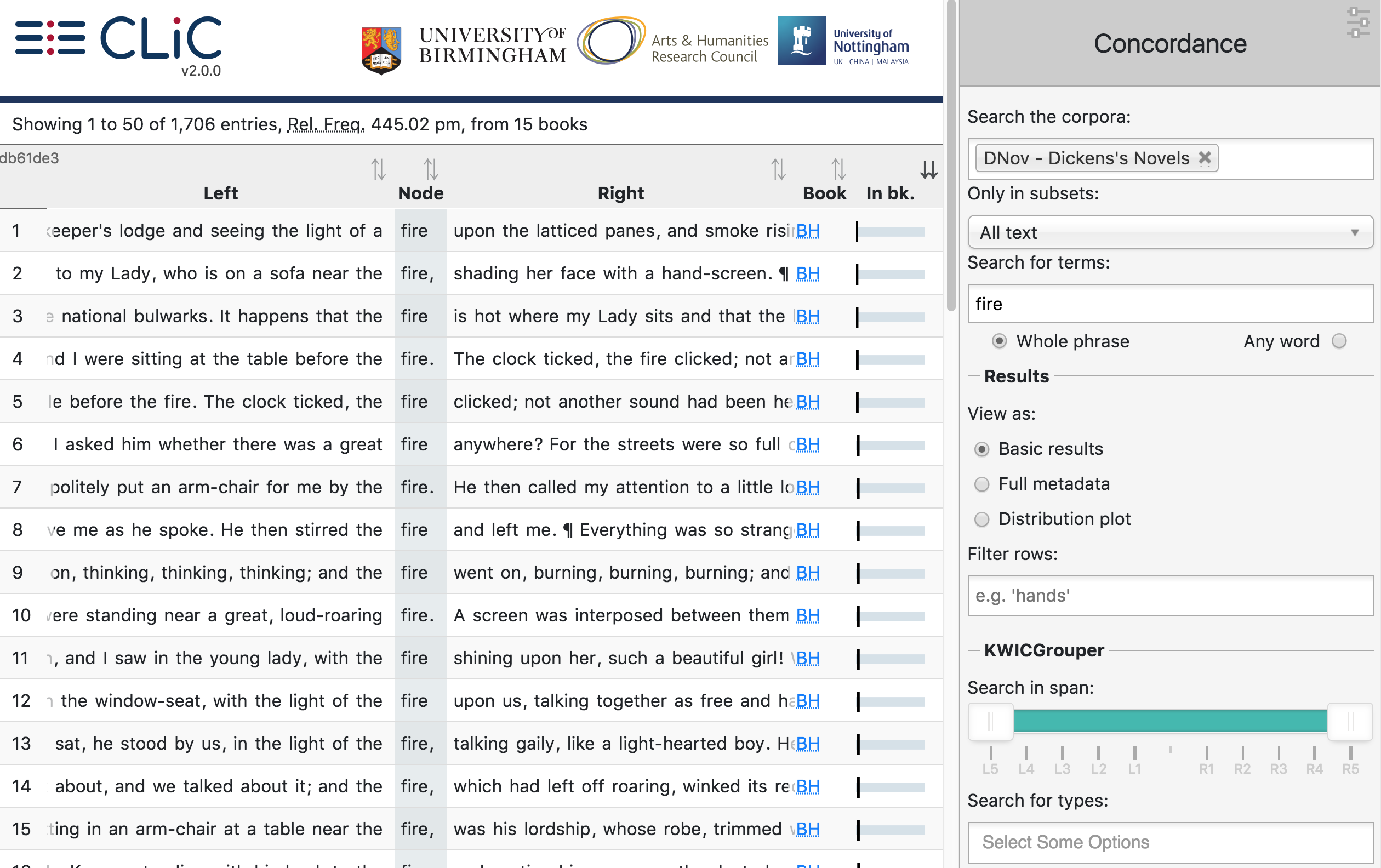Viewport: 1381px width, 868px height.
Task: Open the BH book link in row 2
Action: (807, 274)
